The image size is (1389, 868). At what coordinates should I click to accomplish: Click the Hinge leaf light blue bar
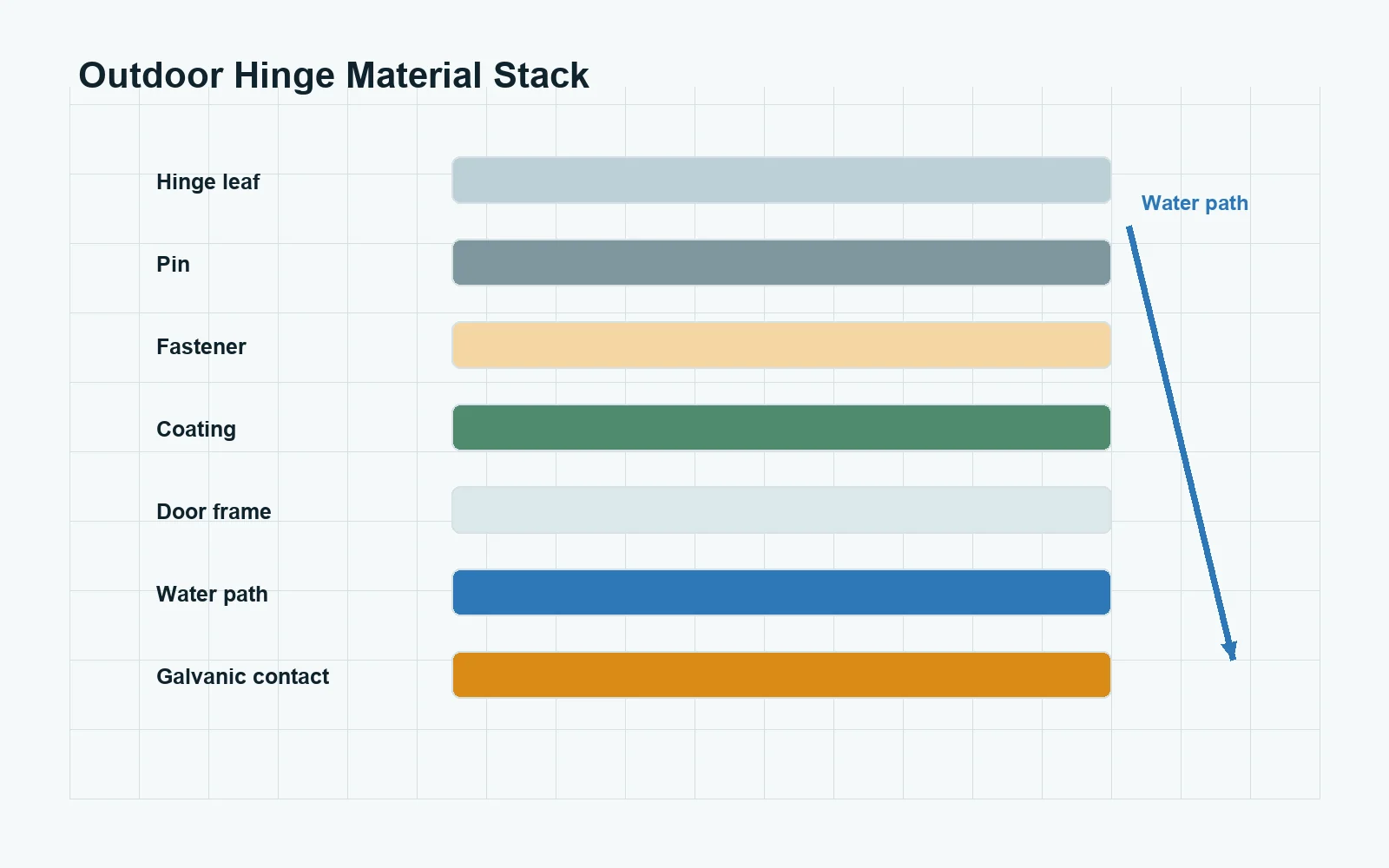[x=781, y=181]
